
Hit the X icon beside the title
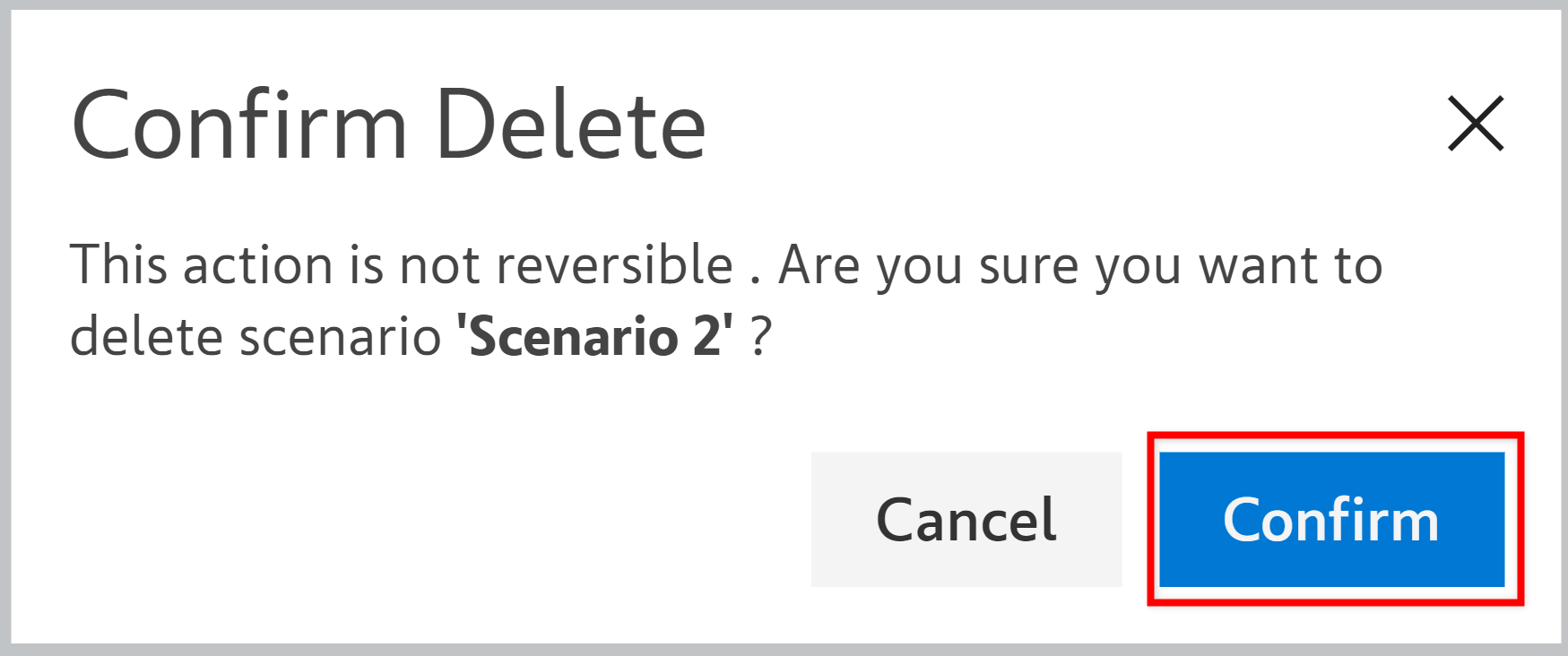1475,124
